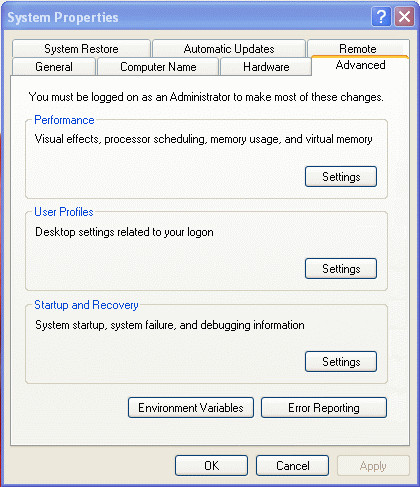Cancel the System Properties dialog
Image resolution: width=420 pixels, height=487 pixels.
pos(292,466)
